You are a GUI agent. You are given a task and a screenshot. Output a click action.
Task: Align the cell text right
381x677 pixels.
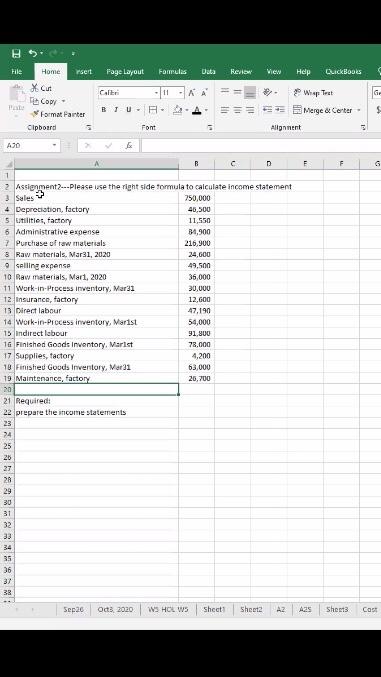pos(250,110)
